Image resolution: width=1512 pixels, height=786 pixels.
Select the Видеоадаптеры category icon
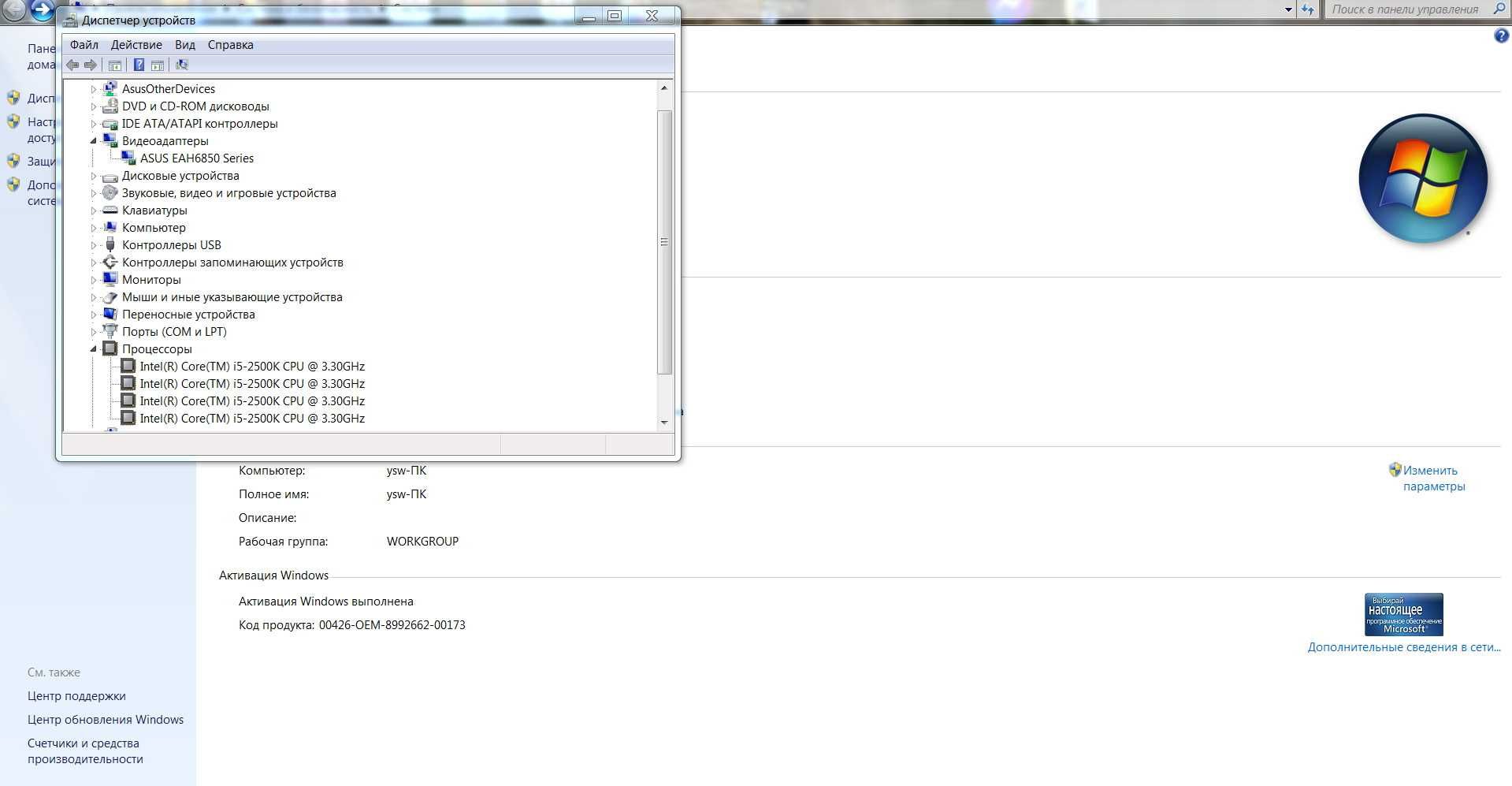click(x=110, y=141)
